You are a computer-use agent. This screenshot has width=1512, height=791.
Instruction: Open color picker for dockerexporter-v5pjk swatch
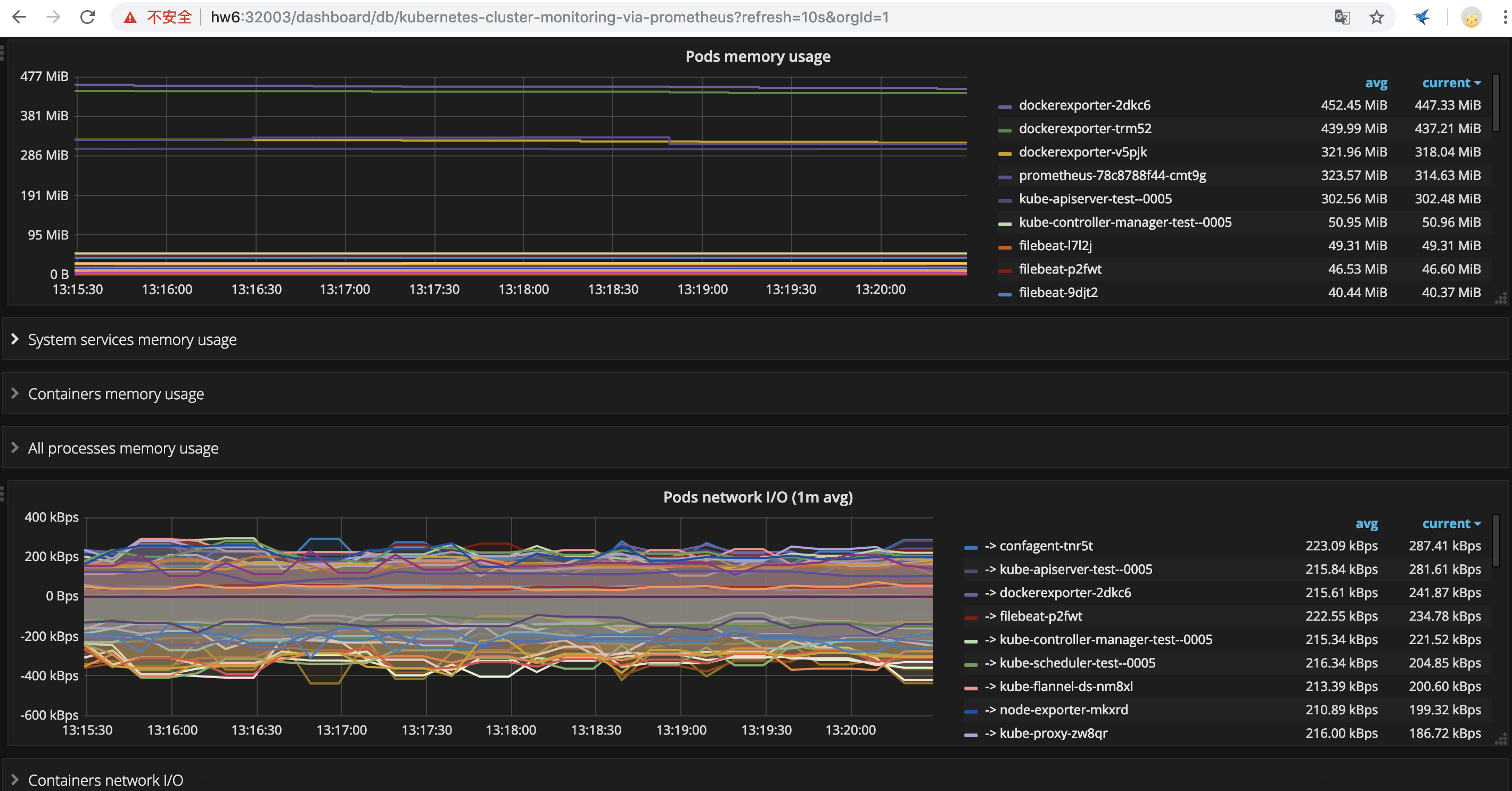pyautogui.click(x=1005, y=154)
